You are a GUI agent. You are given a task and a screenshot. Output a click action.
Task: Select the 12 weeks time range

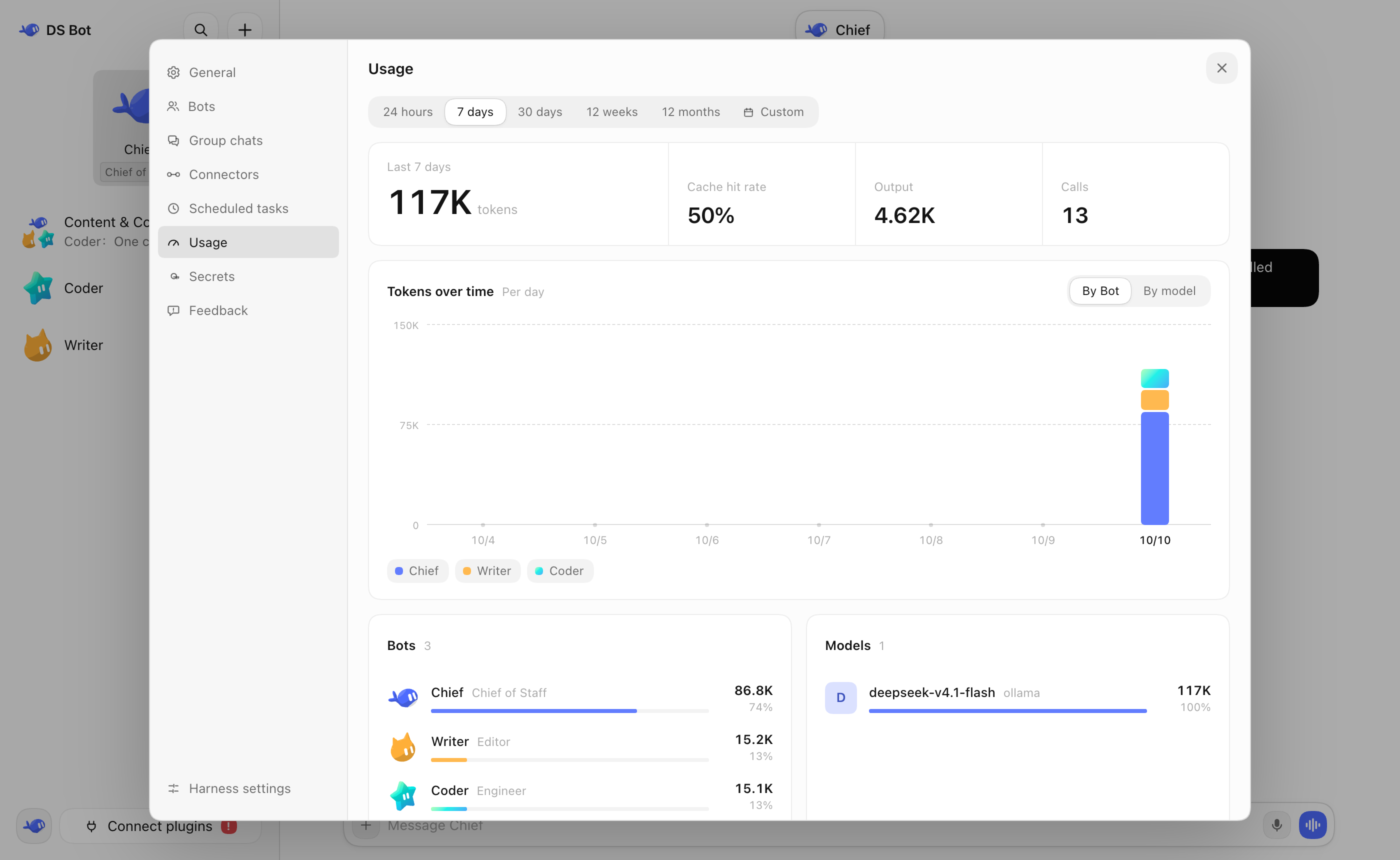(612, 112)
